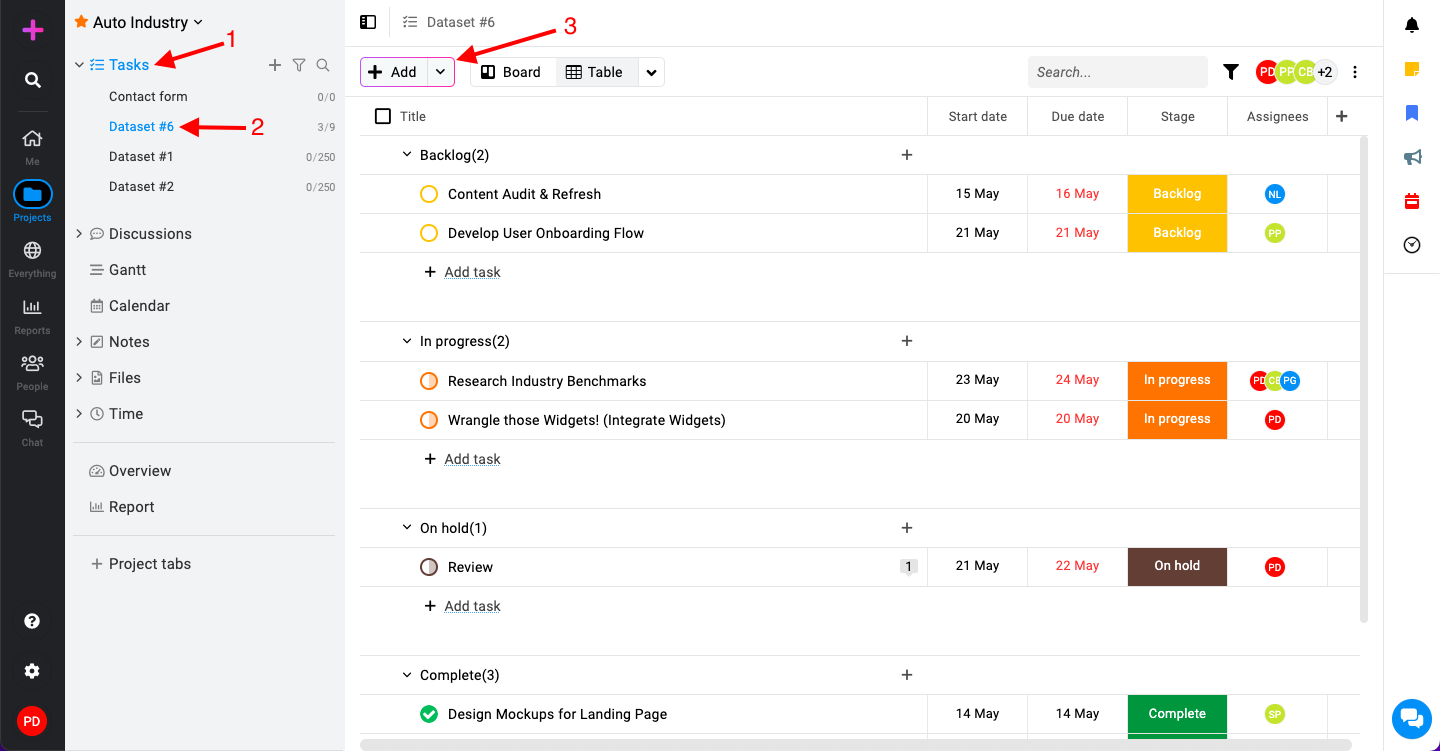The width and height of the screenshot is (1440, 751).
Task: Open the red calendar icon in right rail
Action: pos(1412,201)
